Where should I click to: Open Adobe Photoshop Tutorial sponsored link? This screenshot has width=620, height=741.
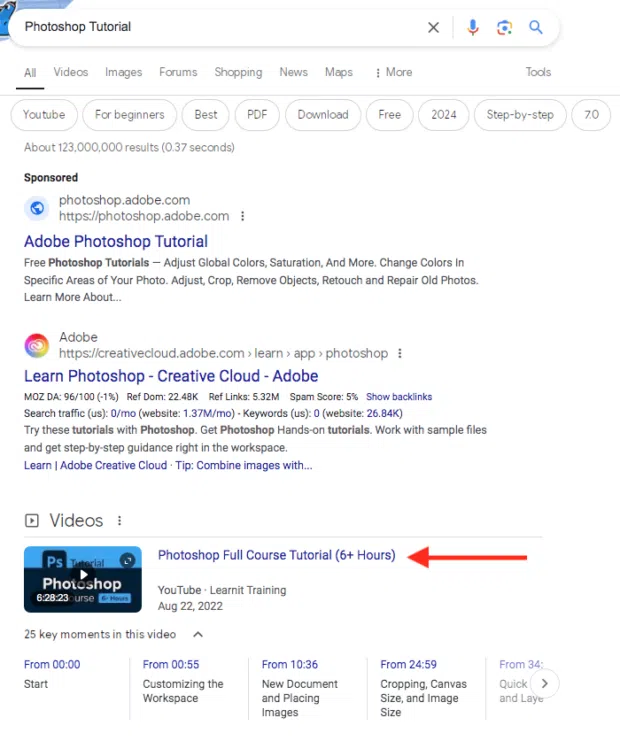116,241
